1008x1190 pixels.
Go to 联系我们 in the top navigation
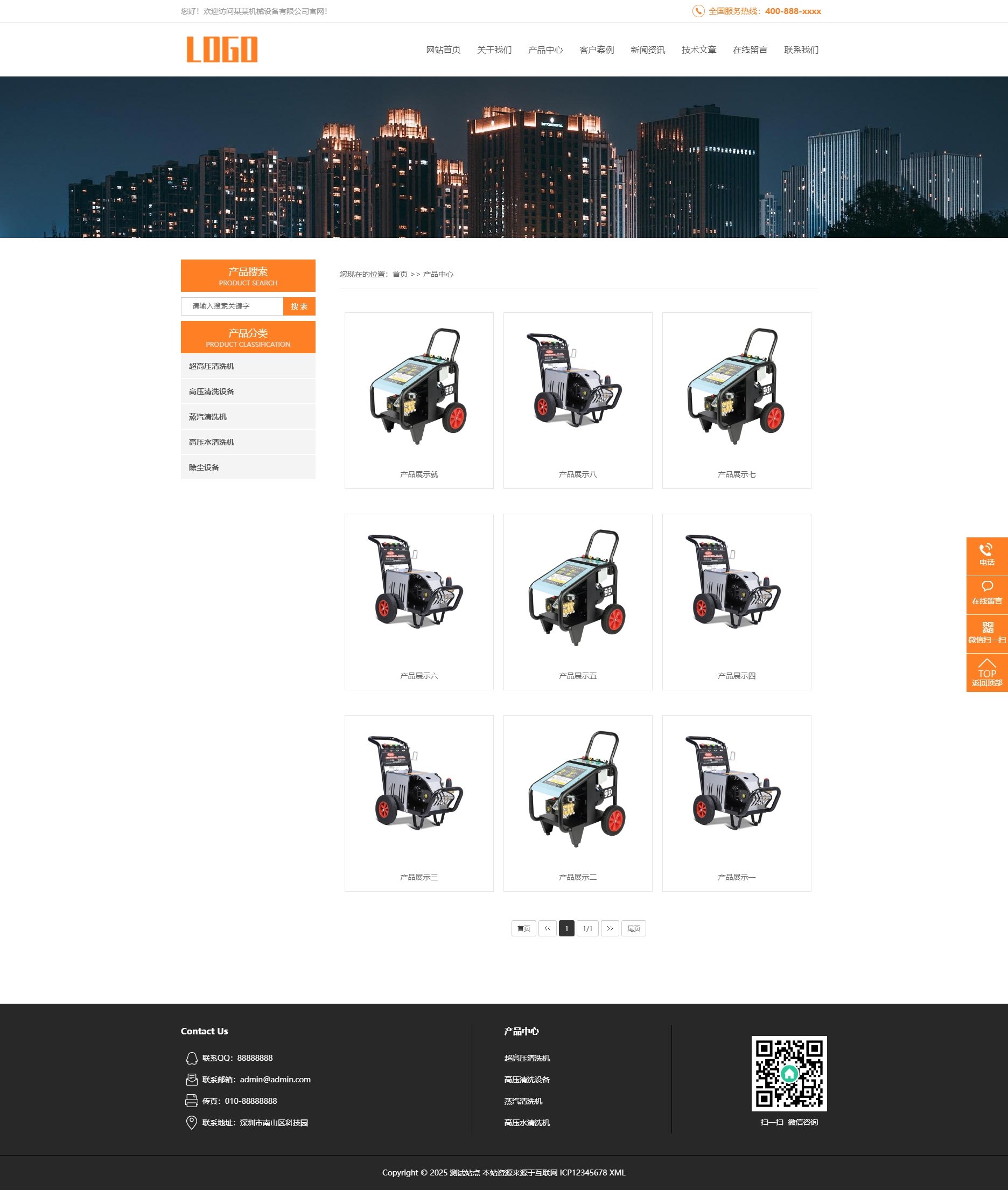[x=801, y=50]
